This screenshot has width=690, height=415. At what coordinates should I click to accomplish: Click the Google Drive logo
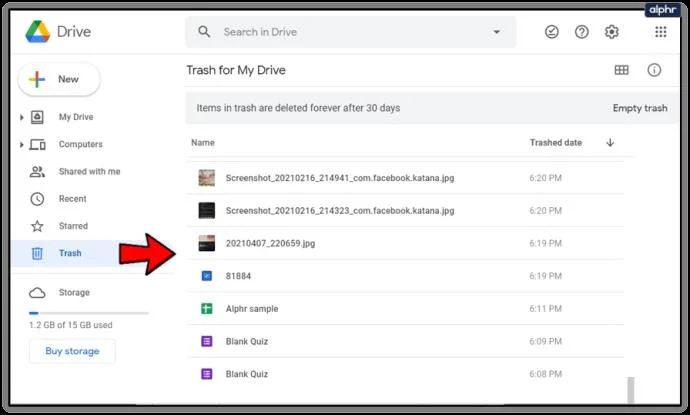point(37,32)
